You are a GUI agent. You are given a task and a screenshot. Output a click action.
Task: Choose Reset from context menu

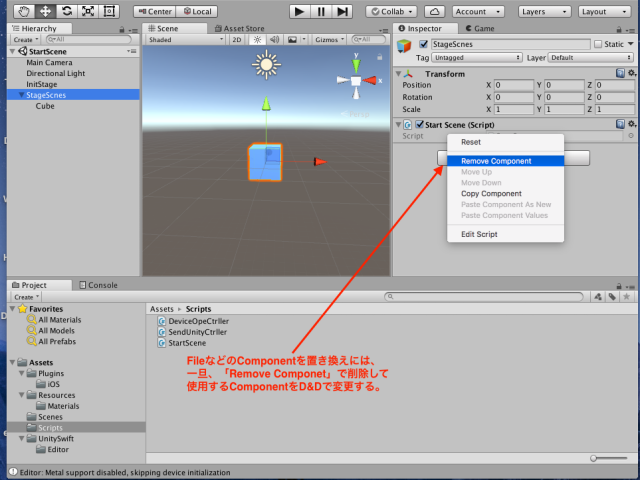tap(505, 142)
